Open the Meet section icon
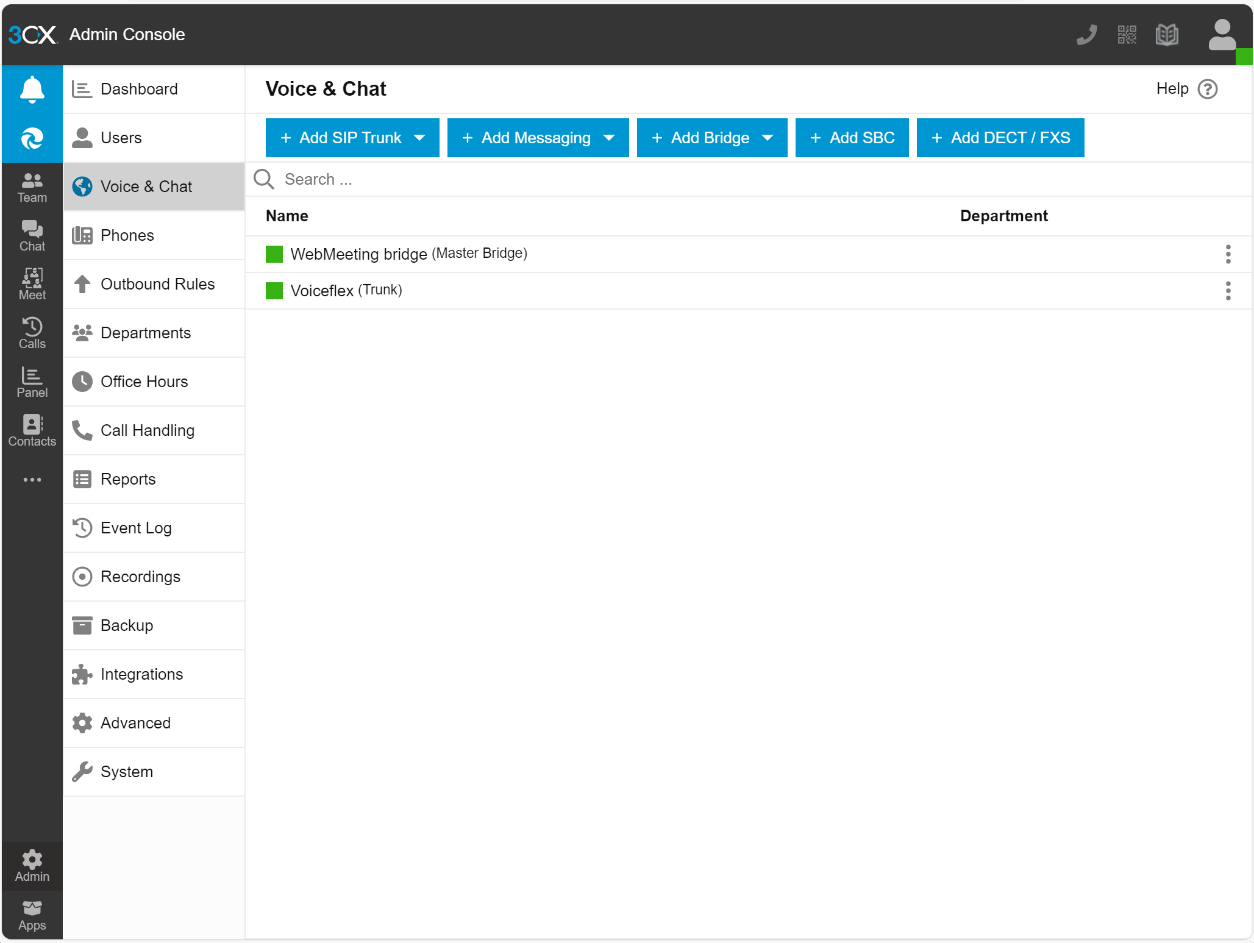The image size is (1254, 943). [x=31, y=284]
